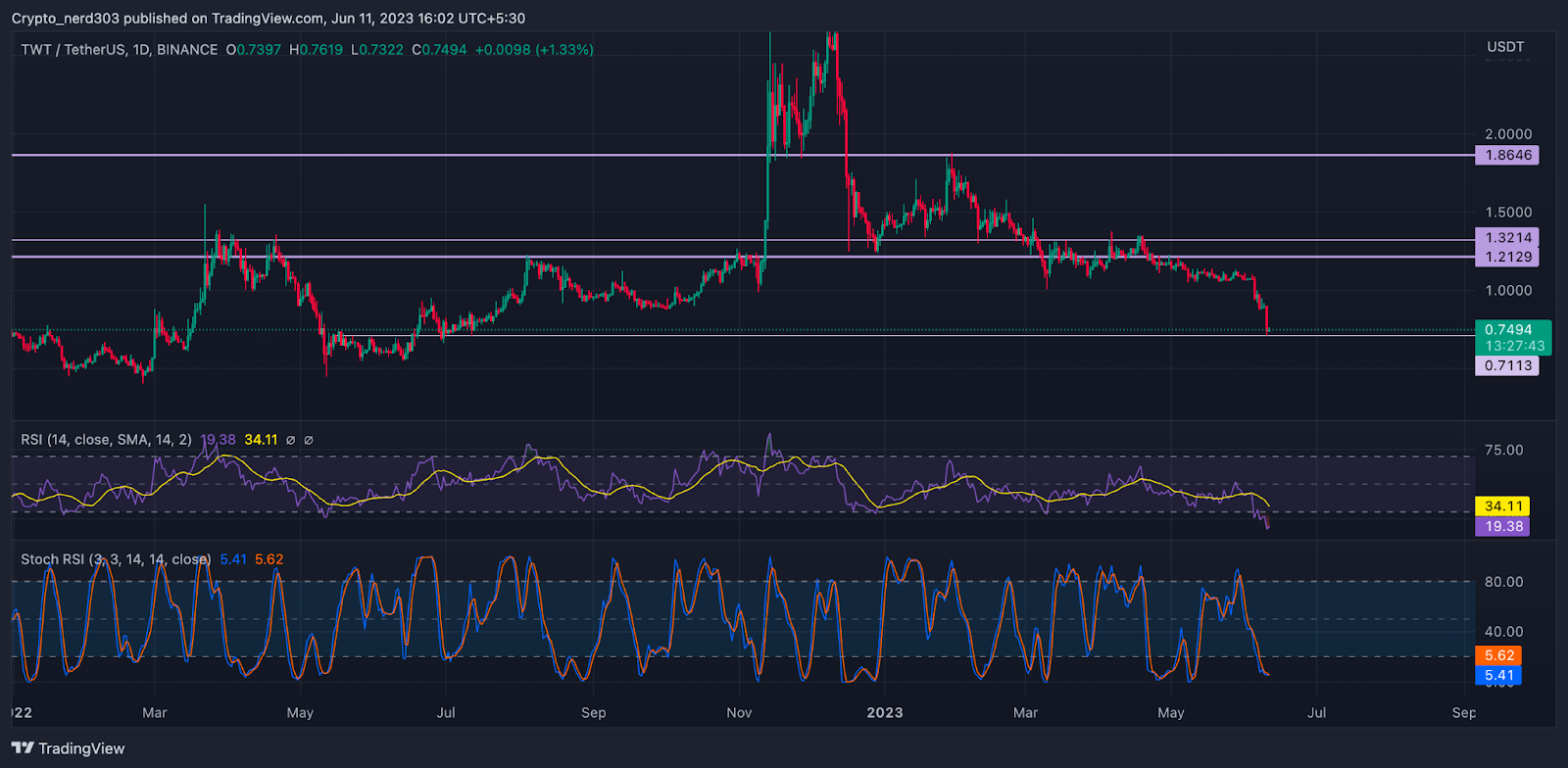Select the 1.2129 price level label
The image size is (1568, 768).
coord(1507,257)
